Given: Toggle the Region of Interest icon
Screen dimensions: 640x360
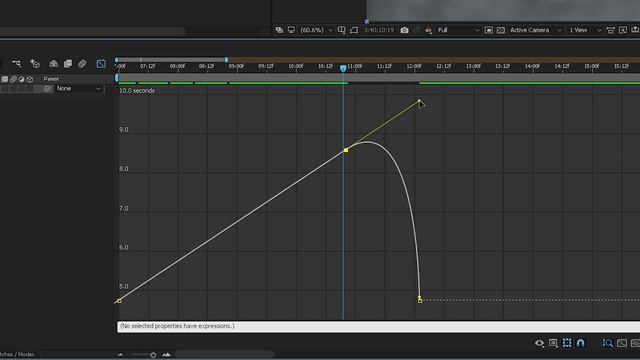Looking at the screenshot, I should coord(489,30).
